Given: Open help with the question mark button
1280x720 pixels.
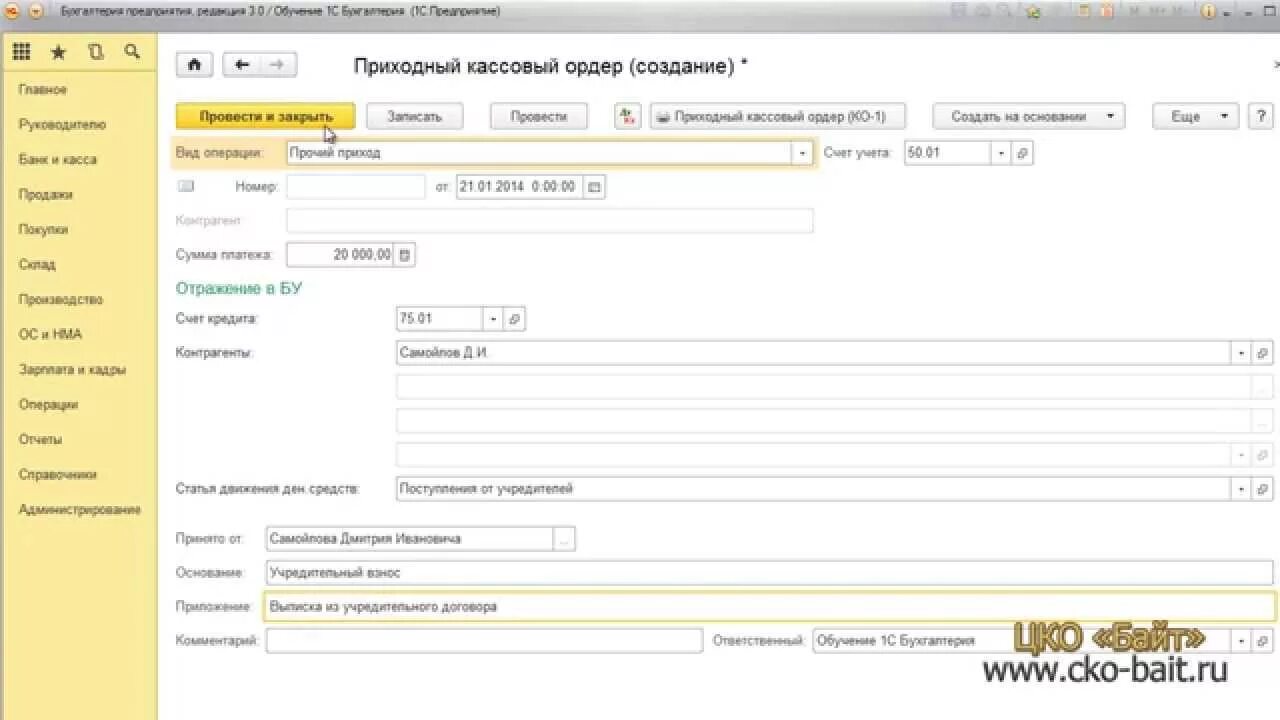Looking at the screenshot, I should click(x=1260, y=116).
